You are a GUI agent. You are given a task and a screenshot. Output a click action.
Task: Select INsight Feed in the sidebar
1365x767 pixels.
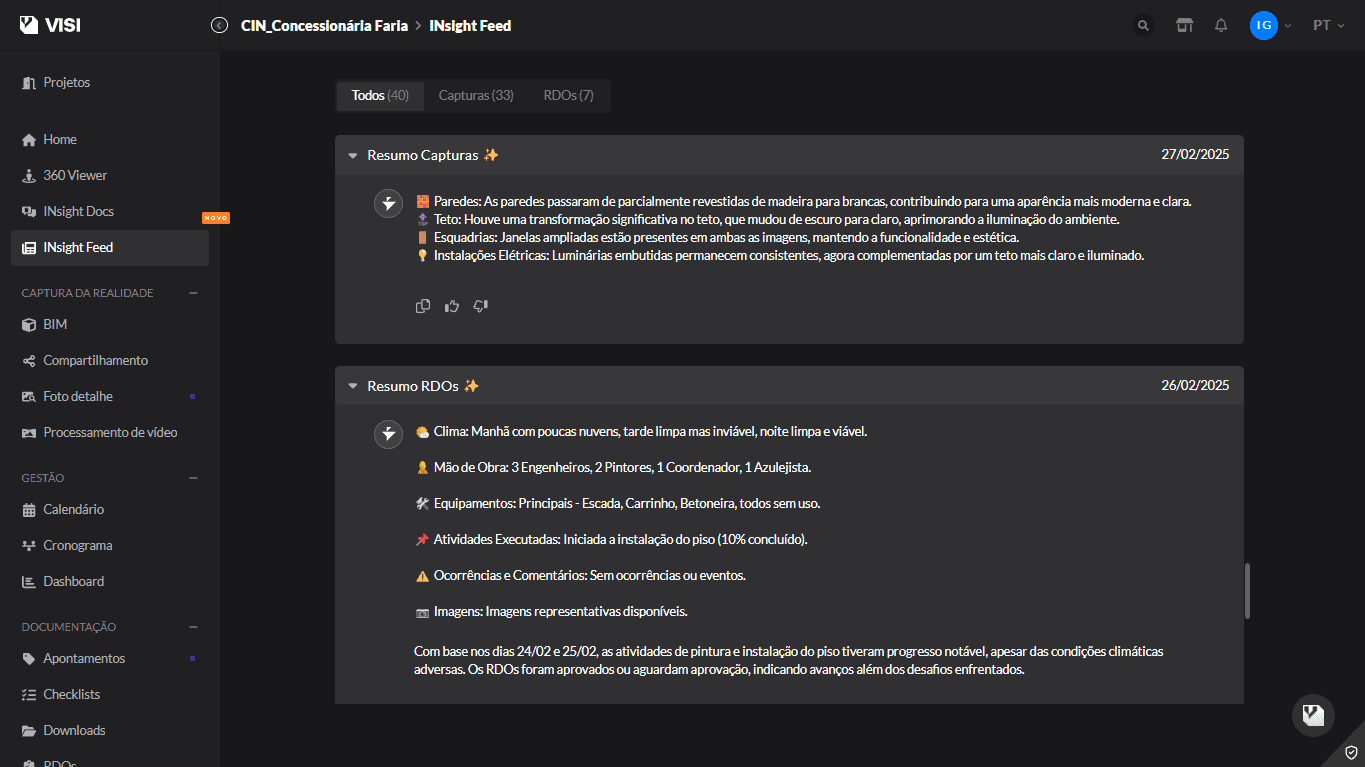pyautogui.click(x=110, y=248)
